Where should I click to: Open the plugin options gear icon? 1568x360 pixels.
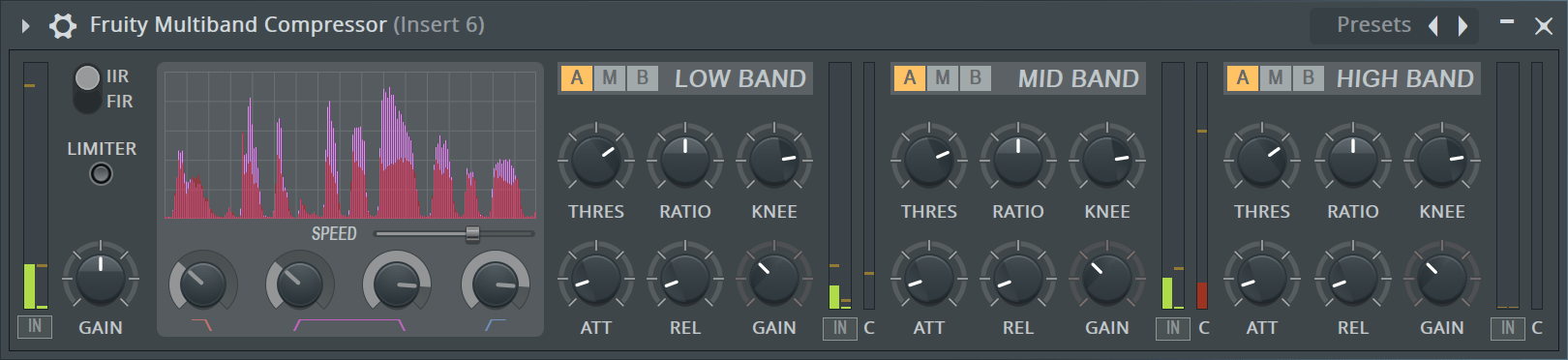point(63,25)
